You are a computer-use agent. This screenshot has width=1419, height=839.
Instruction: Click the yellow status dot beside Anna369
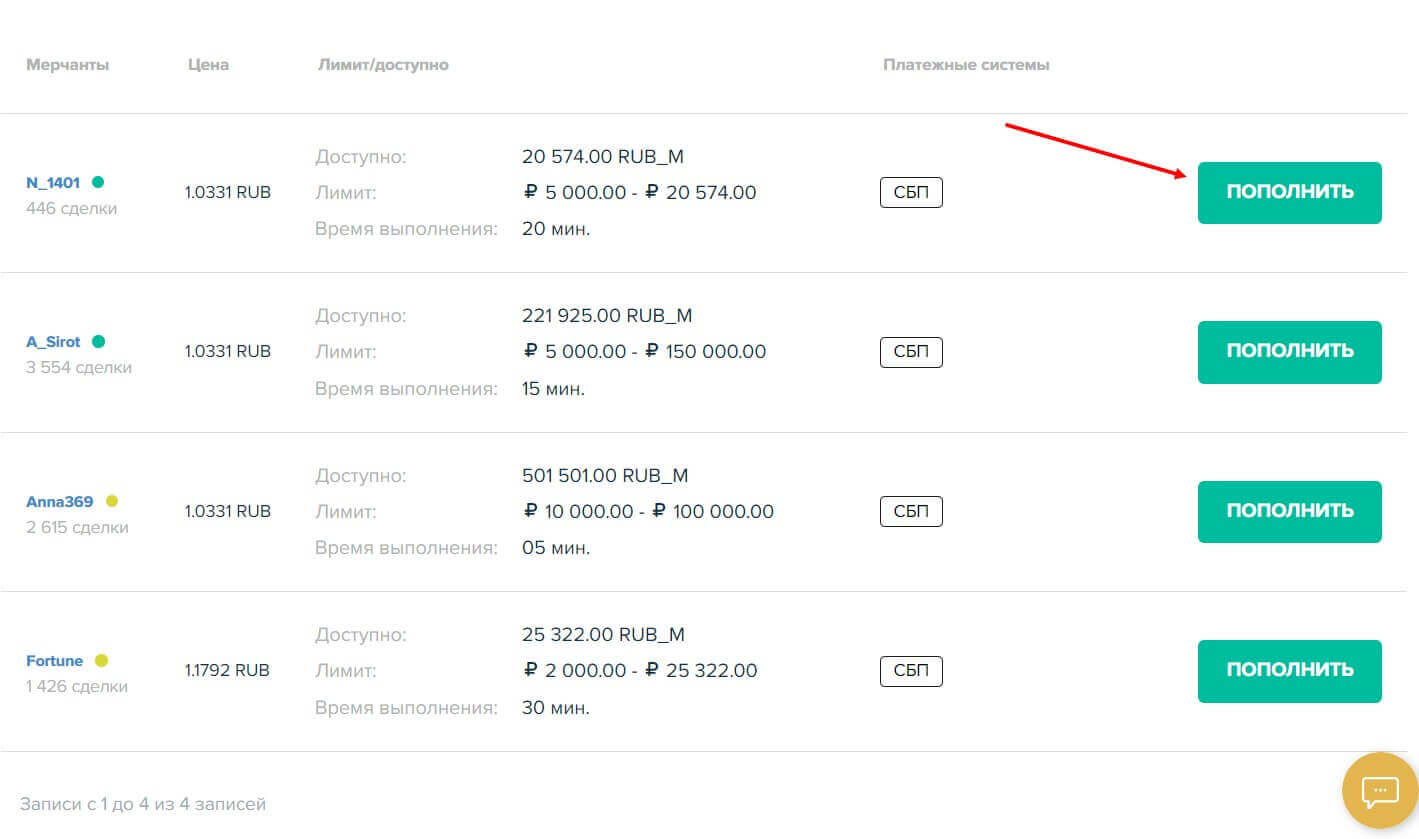pos(111,501)
